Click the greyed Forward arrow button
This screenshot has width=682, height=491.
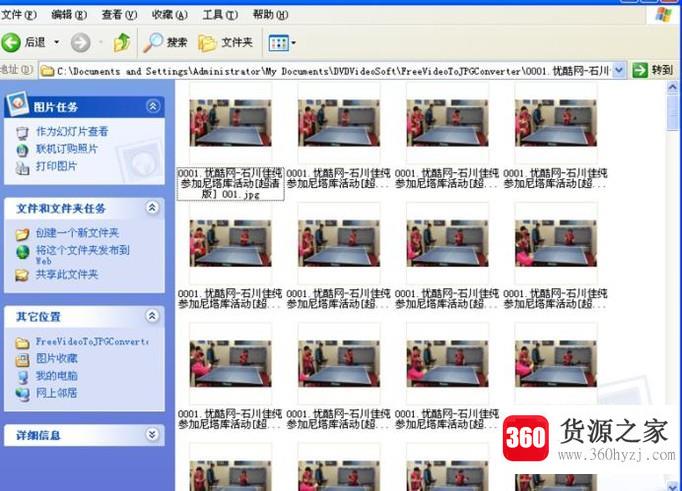coord(81,43)
